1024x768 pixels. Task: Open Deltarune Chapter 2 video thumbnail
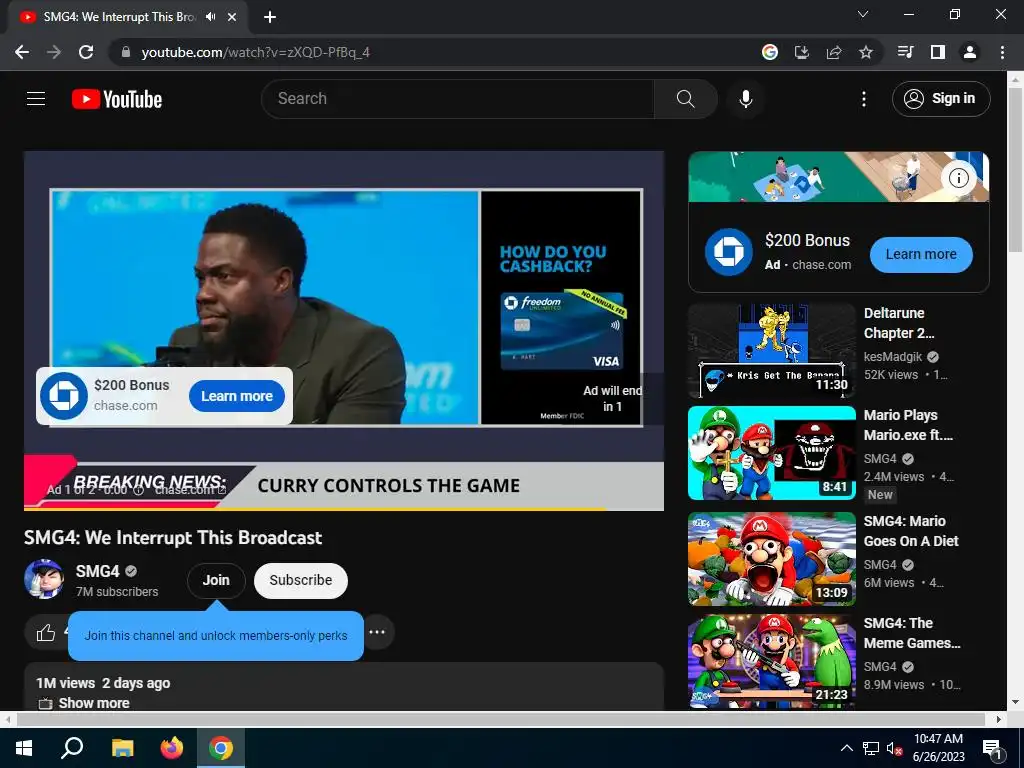[x=772, y=350]
